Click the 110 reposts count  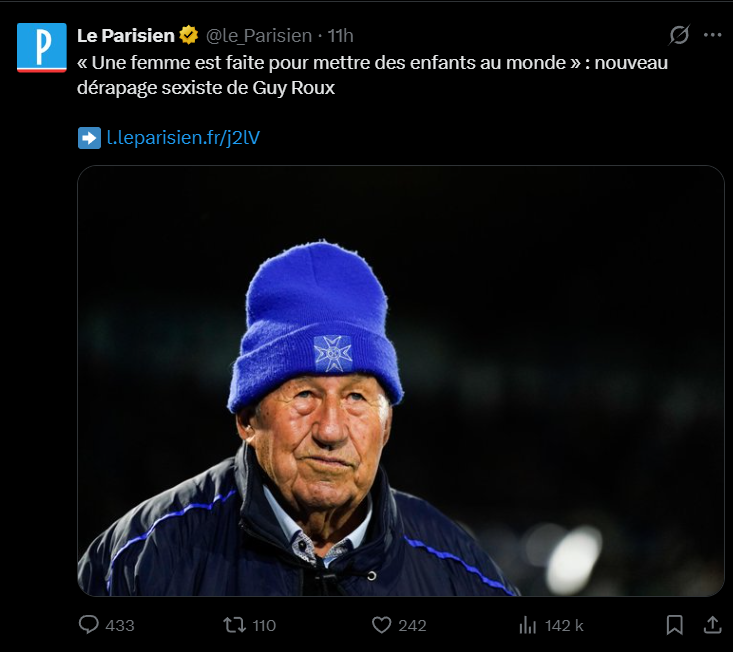coord(264,625)
